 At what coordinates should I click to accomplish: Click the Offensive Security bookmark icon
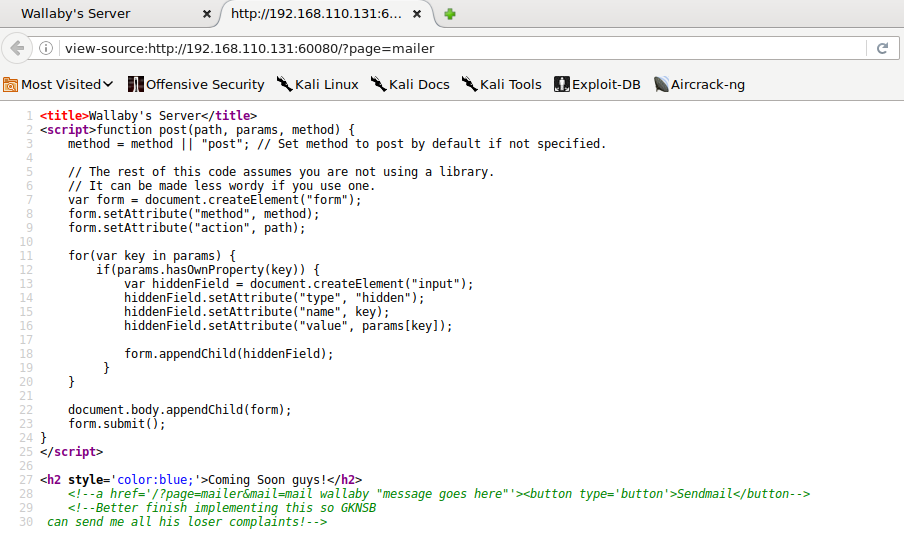135,84
